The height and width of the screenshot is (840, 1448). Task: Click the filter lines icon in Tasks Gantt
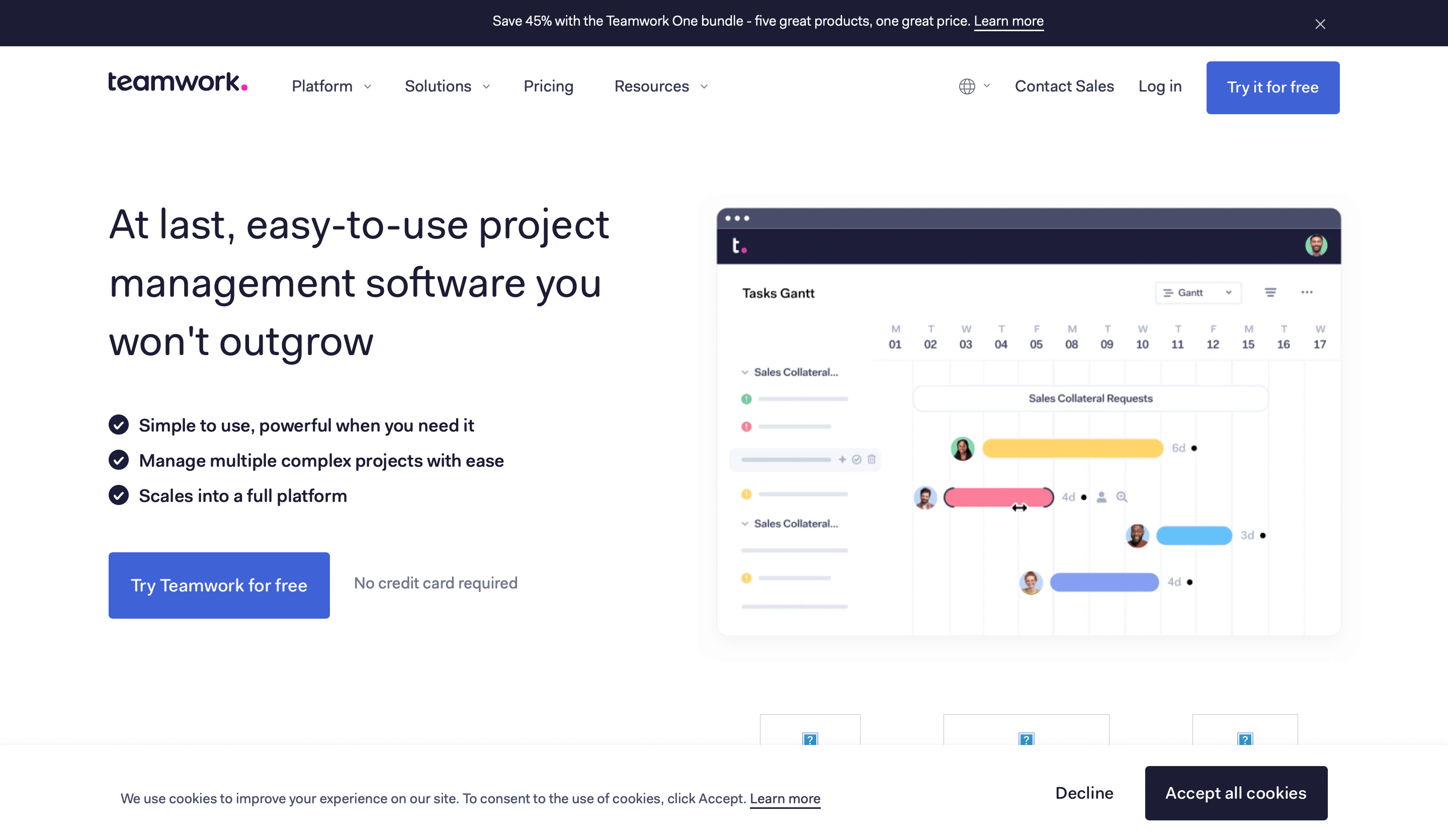[1270, 292]
